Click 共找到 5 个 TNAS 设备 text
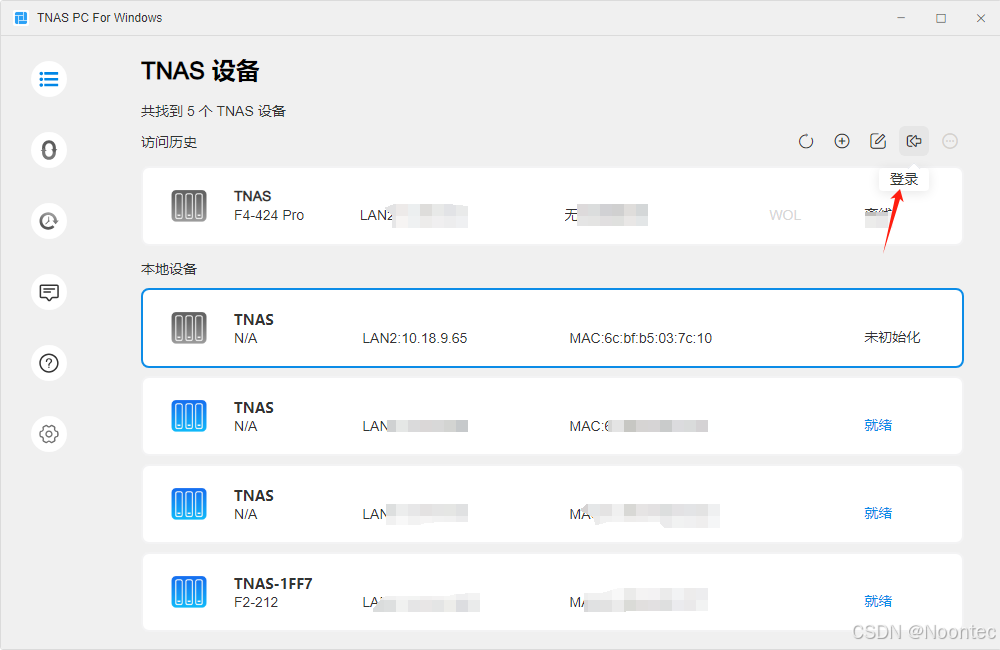The width and height of the screenshot is (1000, 650). coord(213,111)
